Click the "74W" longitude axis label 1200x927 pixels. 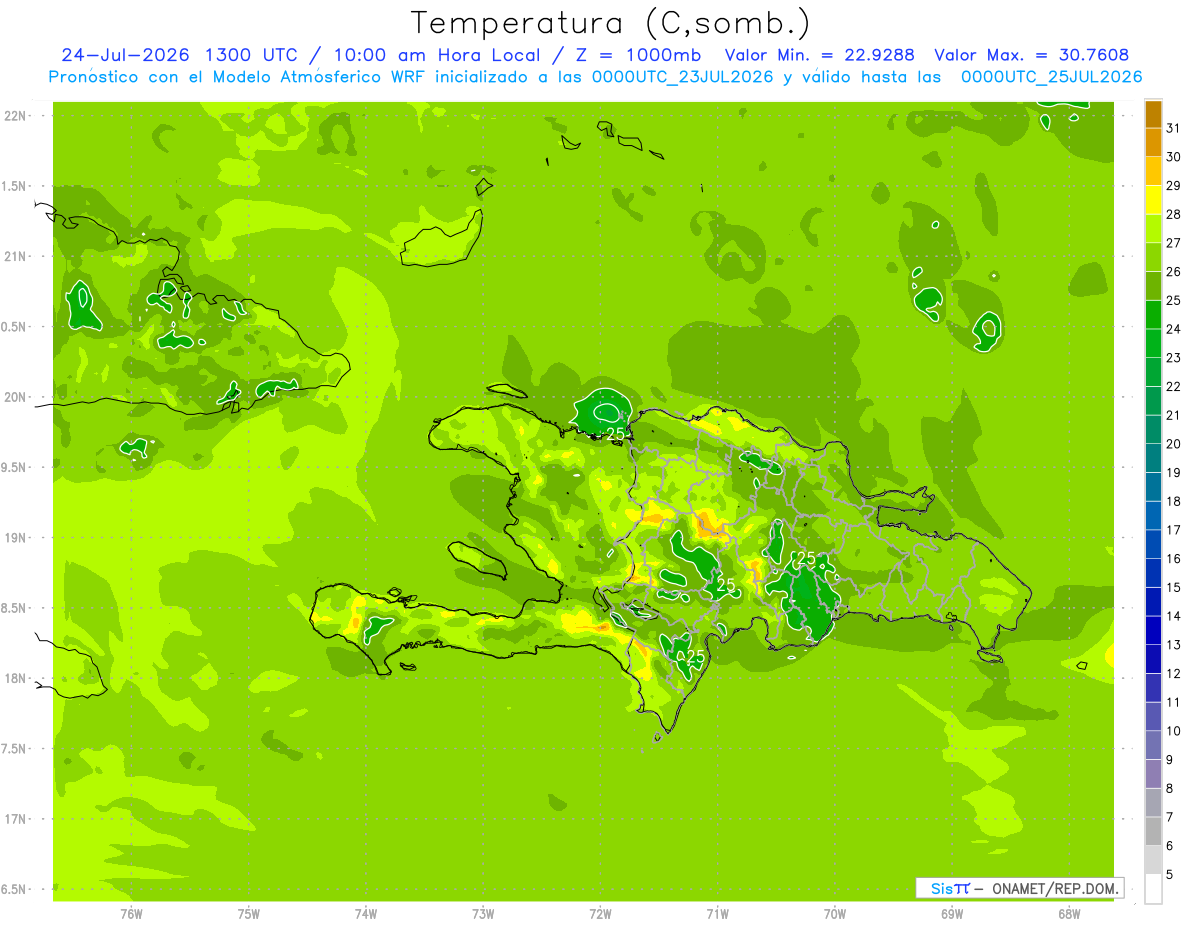366,913
